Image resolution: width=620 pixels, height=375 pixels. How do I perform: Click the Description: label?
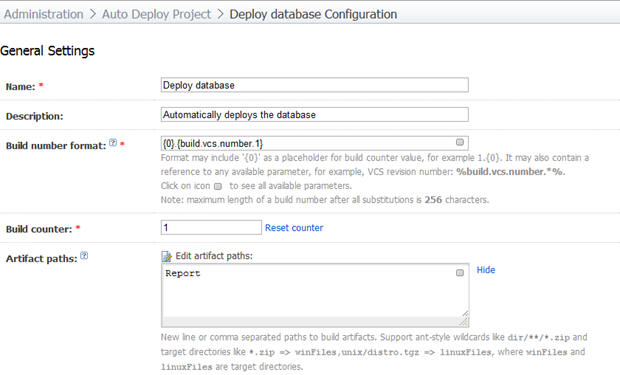(x=34, y=116)
